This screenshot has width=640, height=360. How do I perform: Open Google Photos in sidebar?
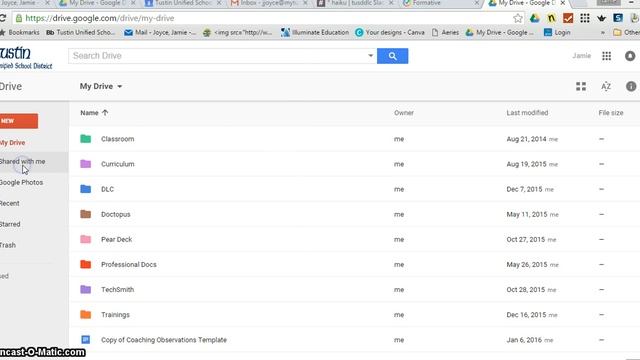coord(21,182)
